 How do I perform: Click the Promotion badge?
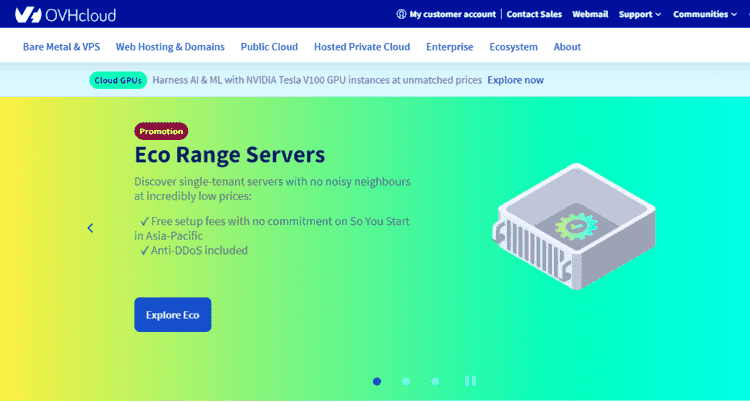161,131
